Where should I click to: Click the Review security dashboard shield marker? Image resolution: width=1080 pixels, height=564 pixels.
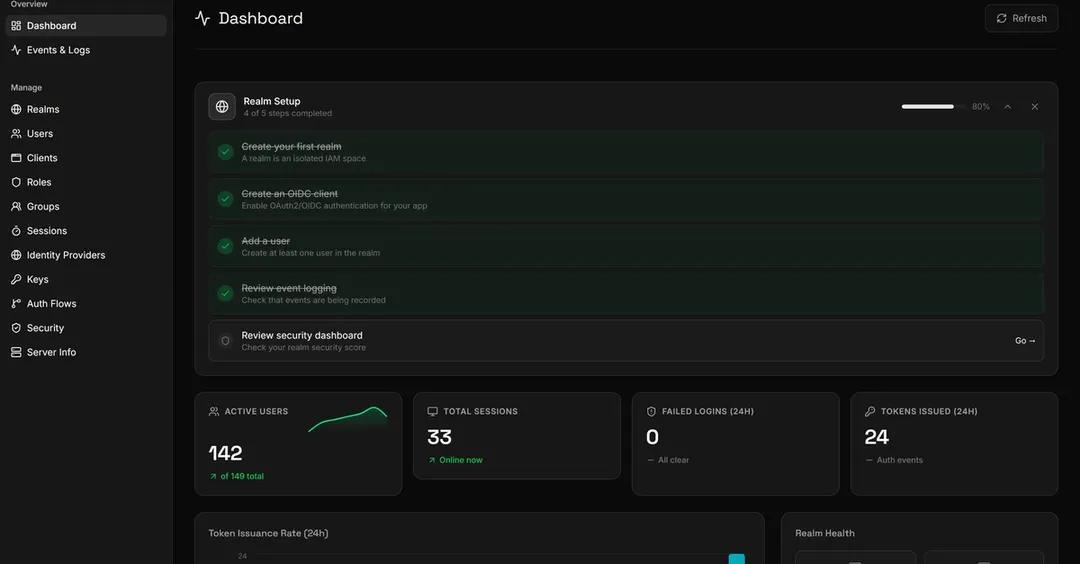(225, 341)
